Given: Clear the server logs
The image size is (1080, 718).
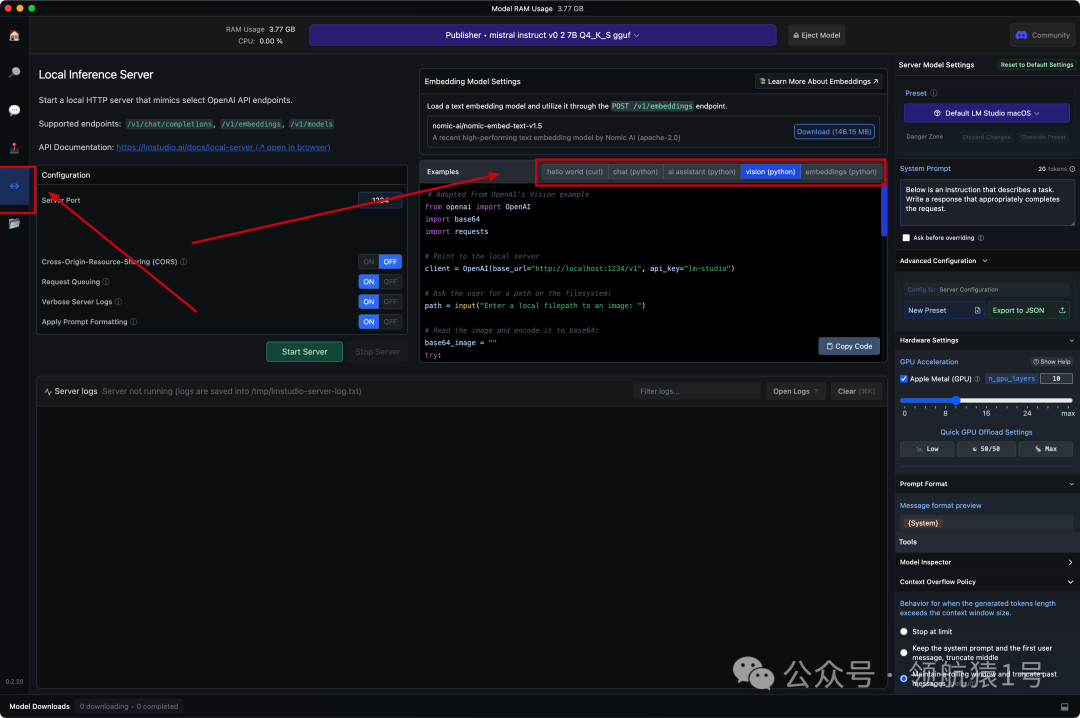Looking at the screenshot, I should pyautogui.click(x=856, y=391).
